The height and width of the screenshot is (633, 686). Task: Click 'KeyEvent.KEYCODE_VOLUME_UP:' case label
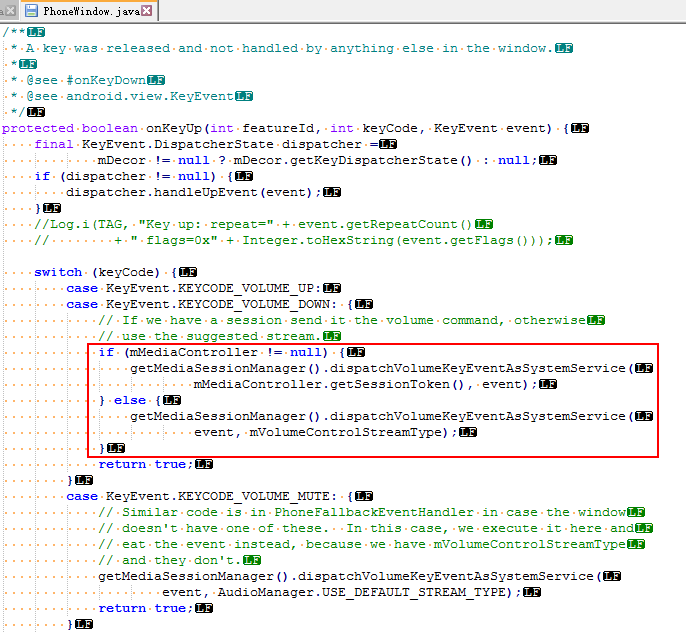214,289
